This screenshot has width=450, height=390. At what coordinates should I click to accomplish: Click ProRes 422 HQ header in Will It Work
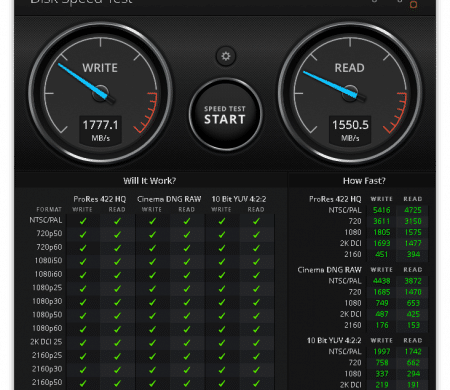click(x=100, y=199)
